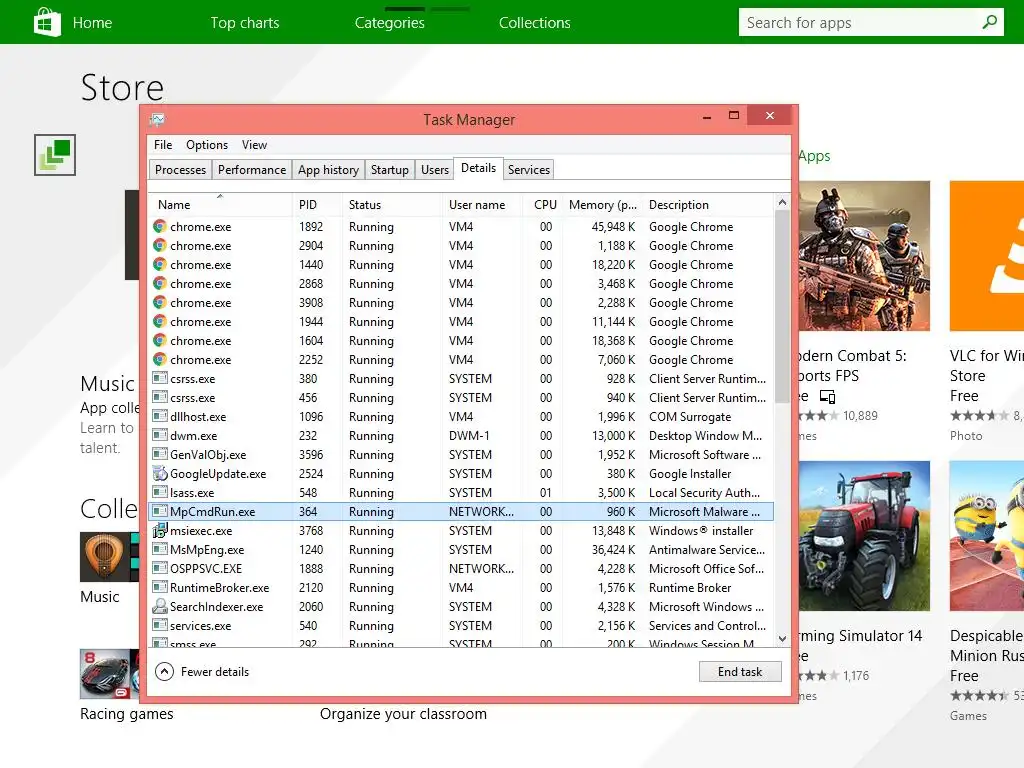Sort by the CPU column header
The width and height of the screenshot is (1024, 768).
(x=542, y=204)
